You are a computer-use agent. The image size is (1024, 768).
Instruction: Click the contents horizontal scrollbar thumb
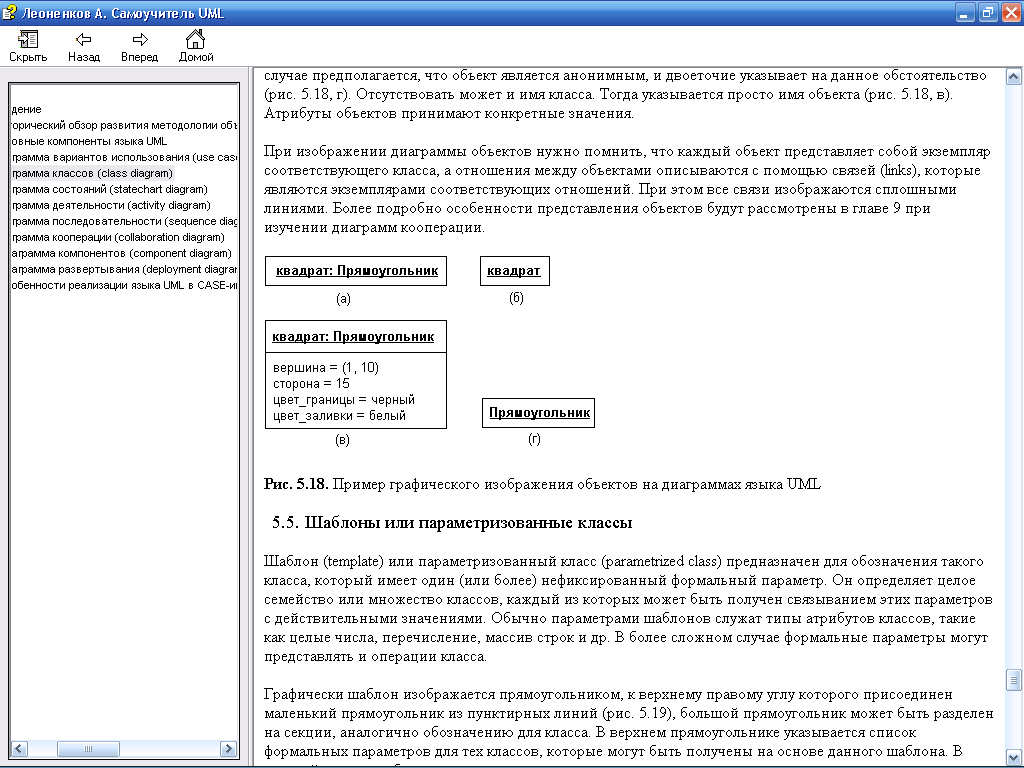point(88,748)
